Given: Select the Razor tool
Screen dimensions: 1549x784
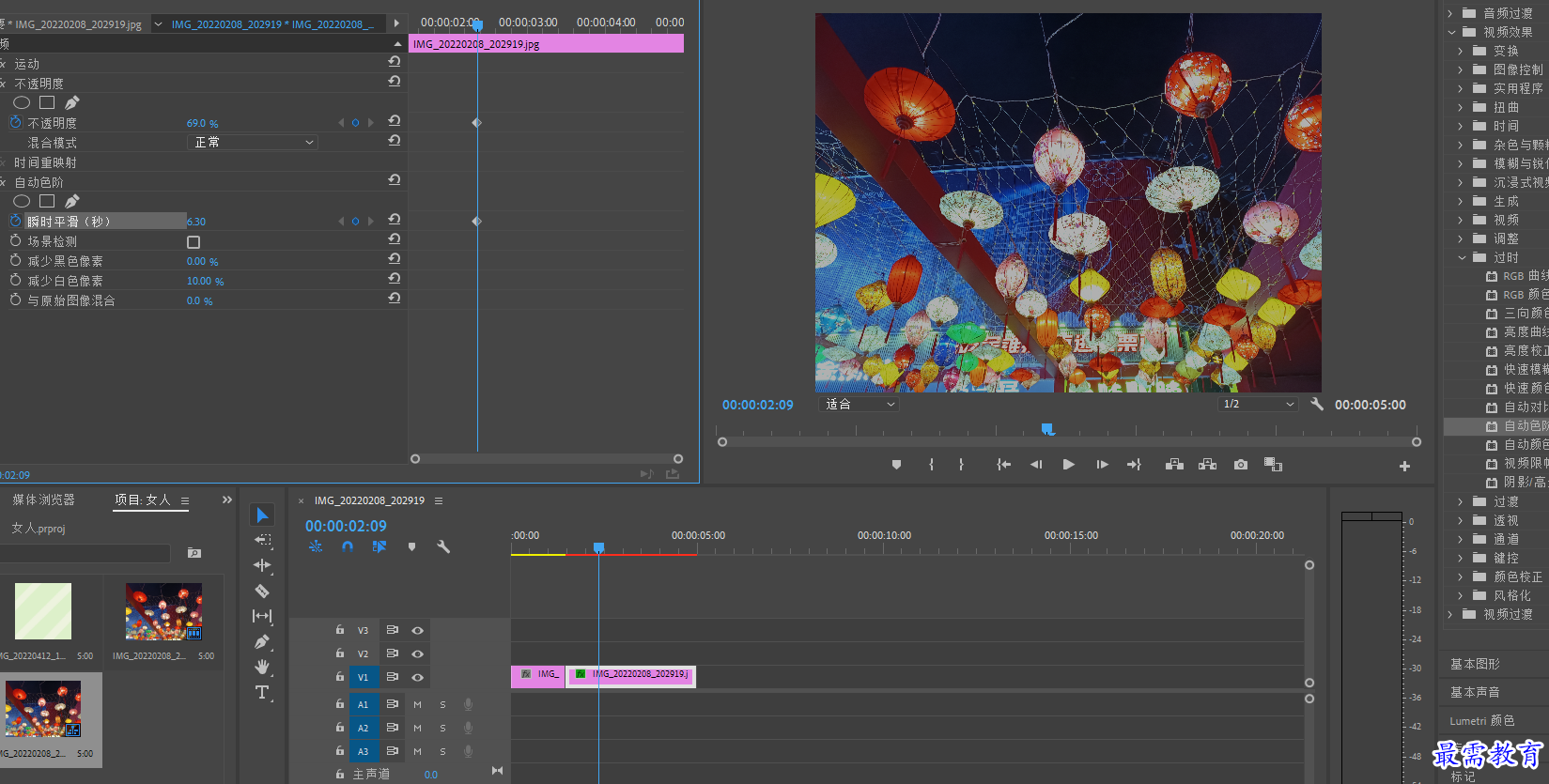Looking at the screenshot, I should (x=262, y=591).
